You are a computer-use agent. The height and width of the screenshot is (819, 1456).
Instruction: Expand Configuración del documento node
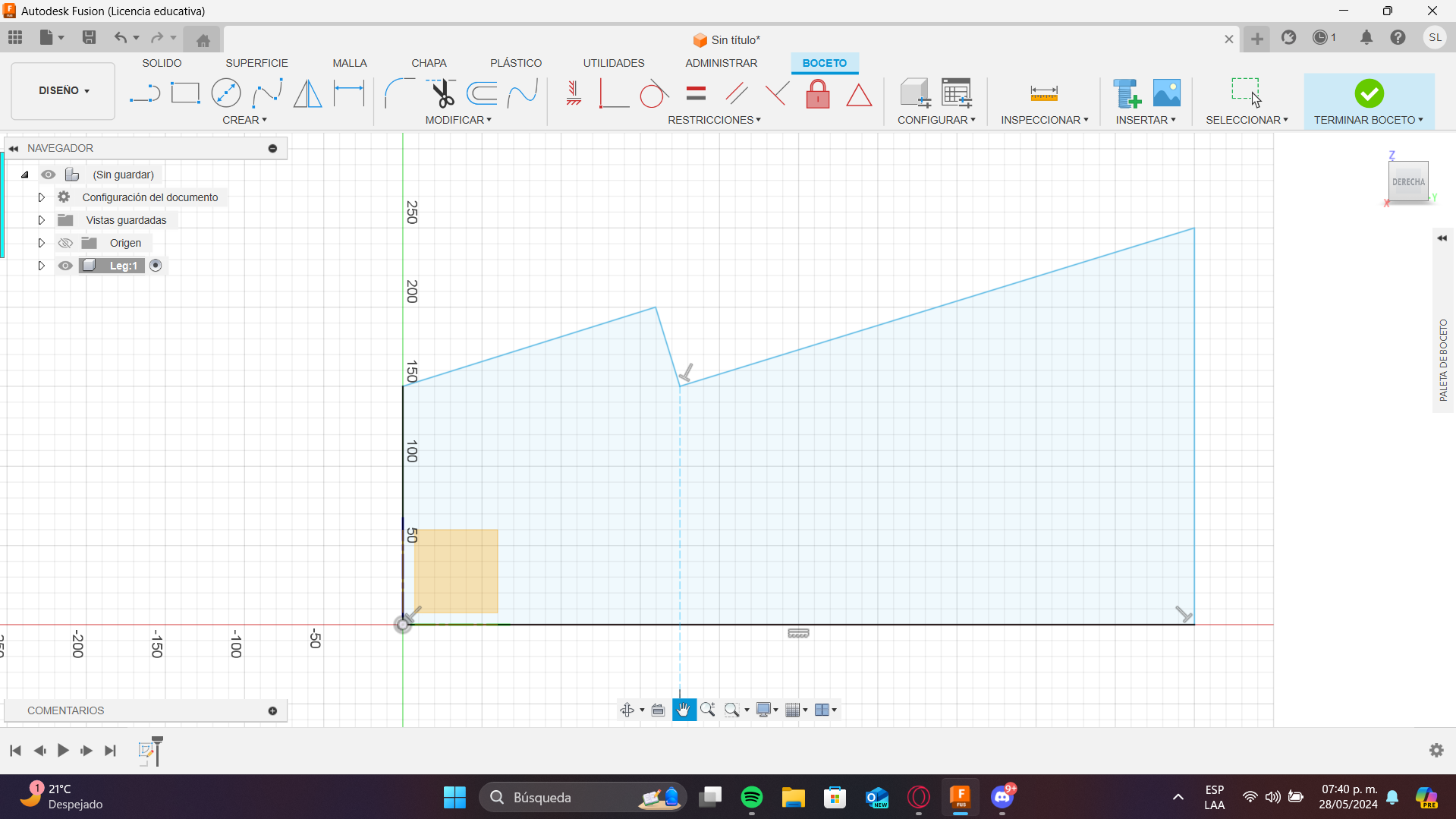tap(42, 197)
